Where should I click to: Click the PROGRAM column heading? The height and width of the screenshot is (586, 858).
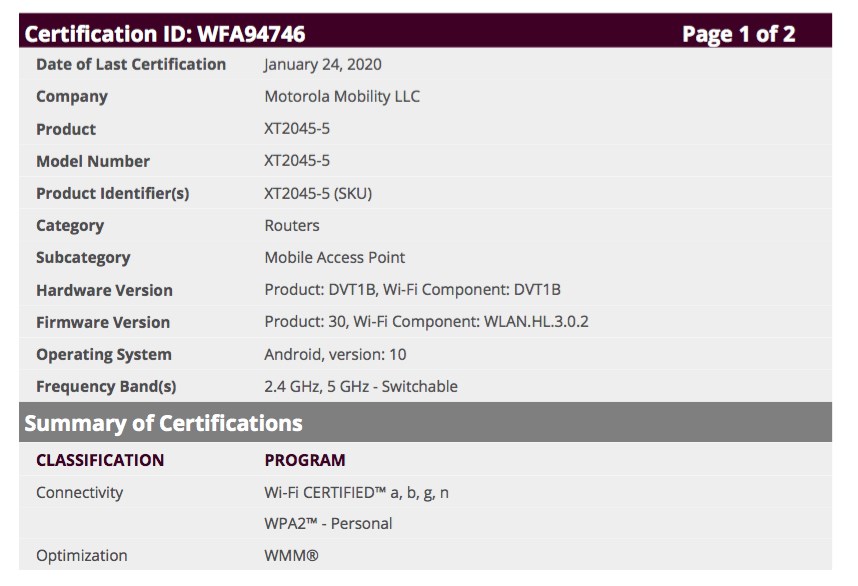pyautogui.click(x=305, y=460)
